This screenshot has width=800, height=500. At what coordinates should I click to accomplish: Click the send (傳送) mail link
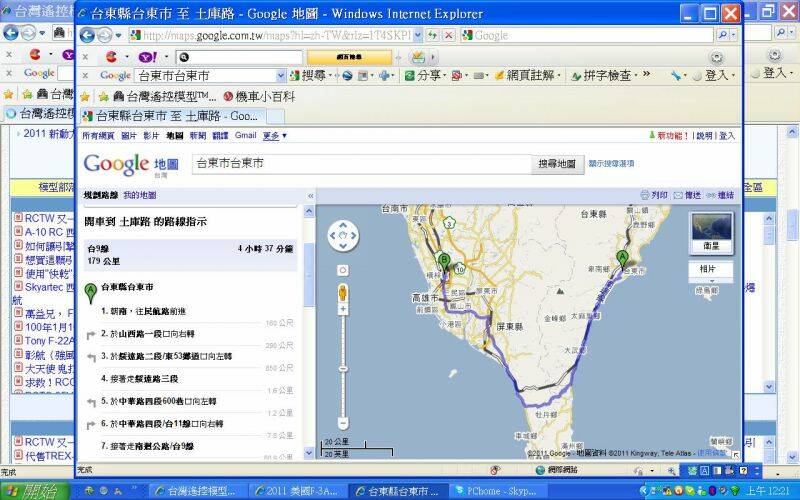pos(688,195)
